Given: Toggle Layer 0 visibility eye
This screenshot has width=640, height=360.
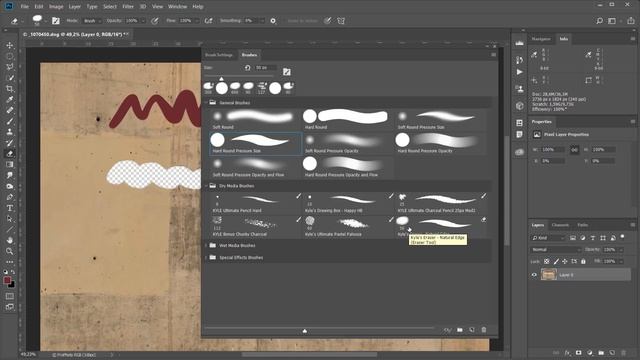Looking at the screenshot, I should click(x=534, y=275).
